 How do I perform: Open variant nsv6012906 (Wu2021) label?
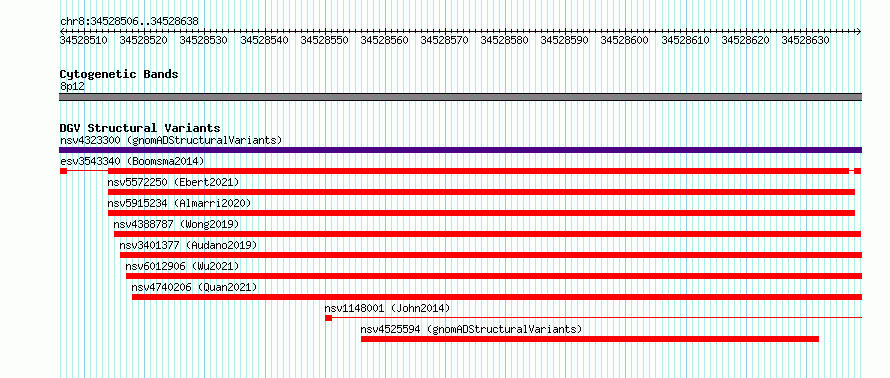(x=182, y=266)
